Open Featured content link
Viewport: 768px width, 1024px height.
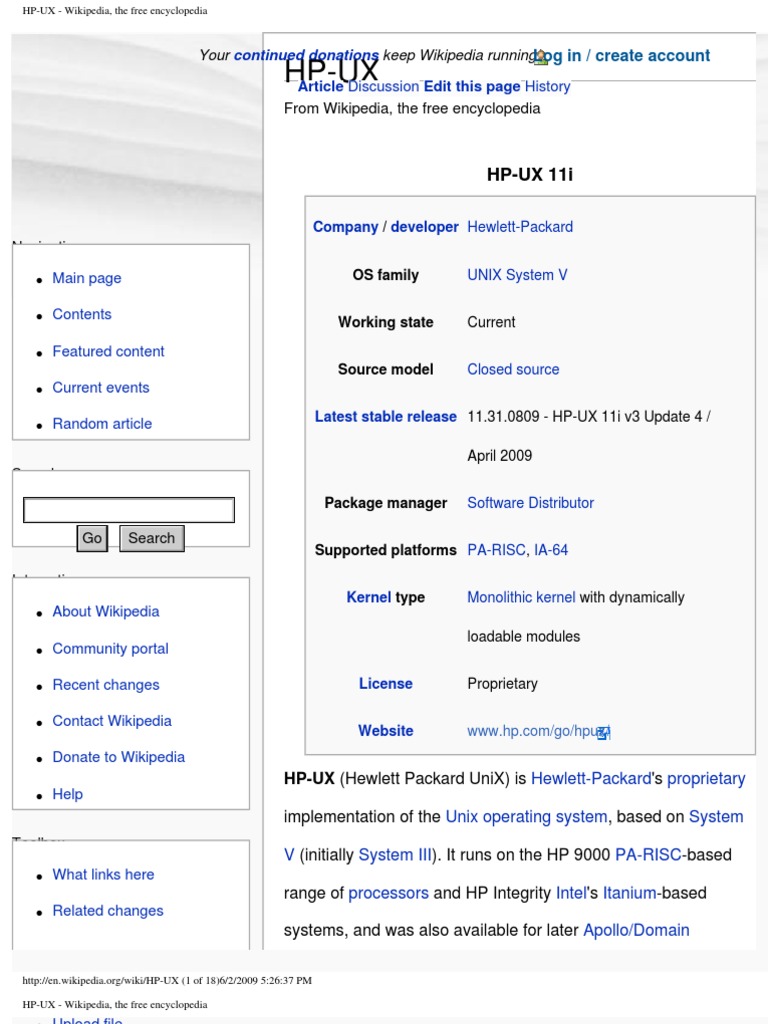[108, 351]
